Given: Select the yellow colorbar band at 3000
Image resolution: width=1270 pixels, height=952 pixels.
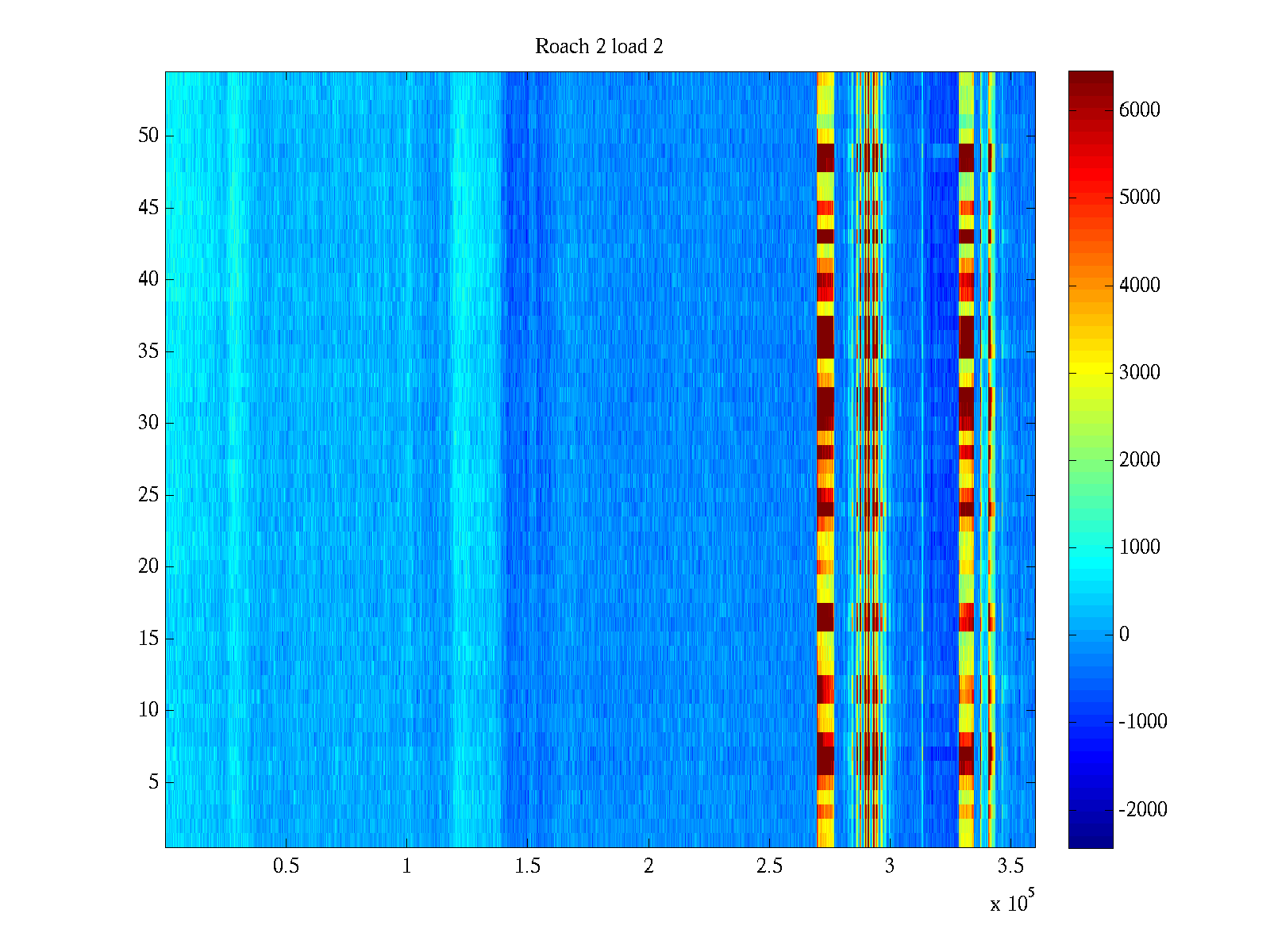Looking at the screenshot, I should 1090,372.
